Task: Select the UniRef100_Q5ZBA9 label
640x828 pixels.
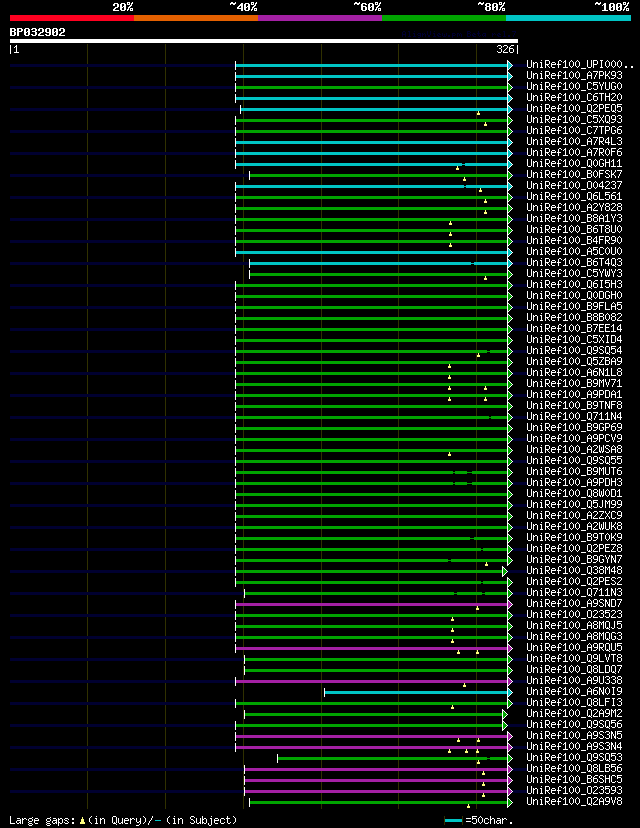Action: (x=575, y=361)
